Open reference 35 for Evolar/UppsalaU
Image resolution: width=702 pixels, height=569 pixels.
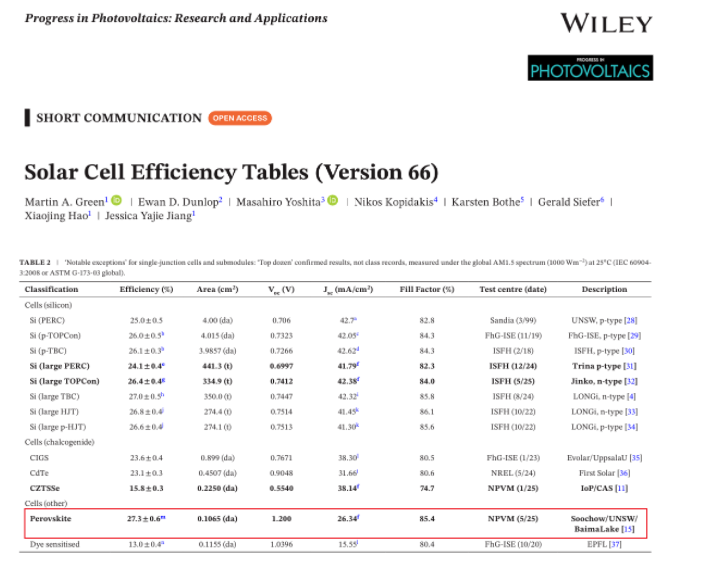pos(636,458)
